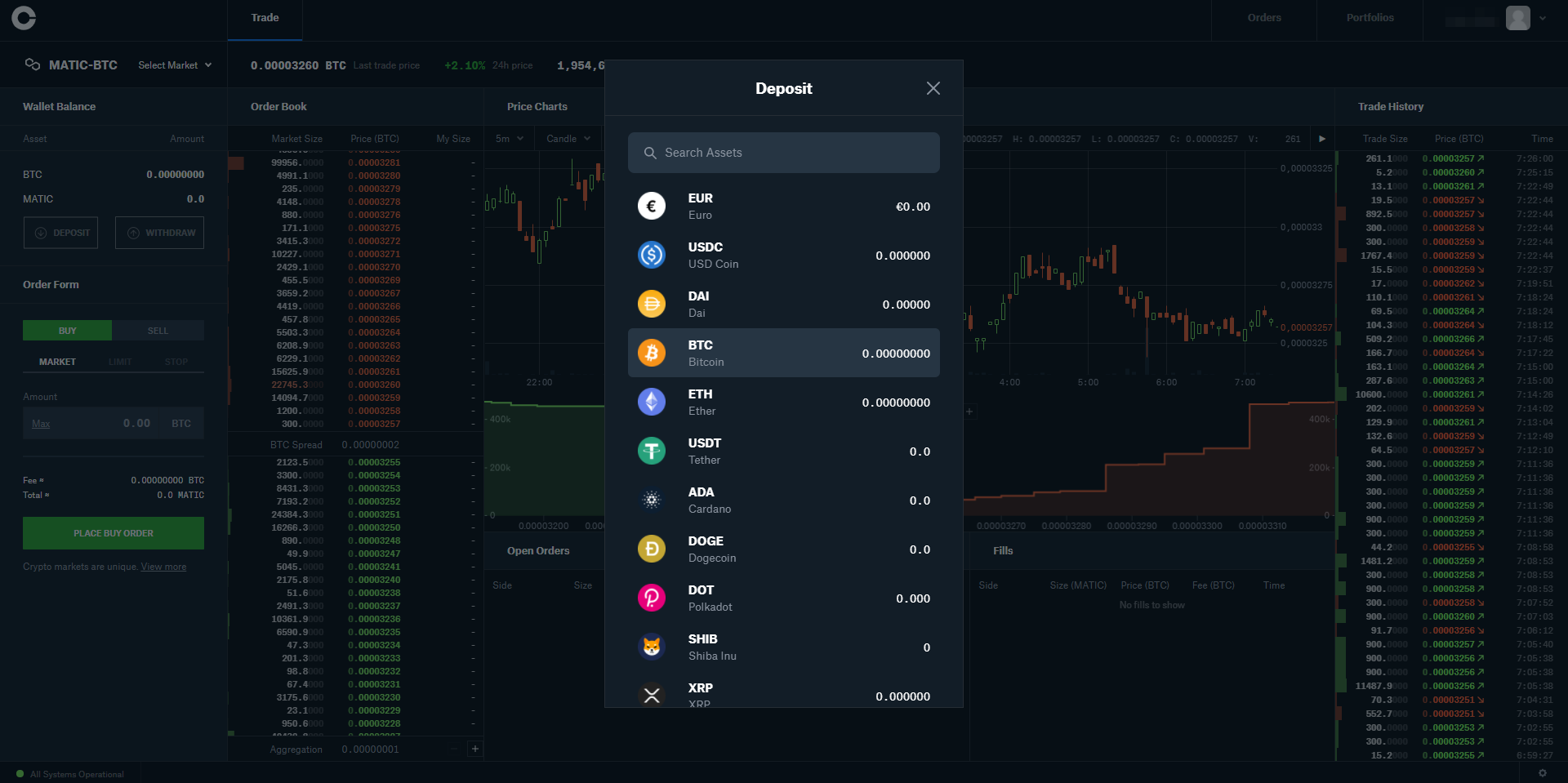Click the order Amount input field
Image resolution: width=1568 pixels, height=783 pixels.
pos(114,423)
